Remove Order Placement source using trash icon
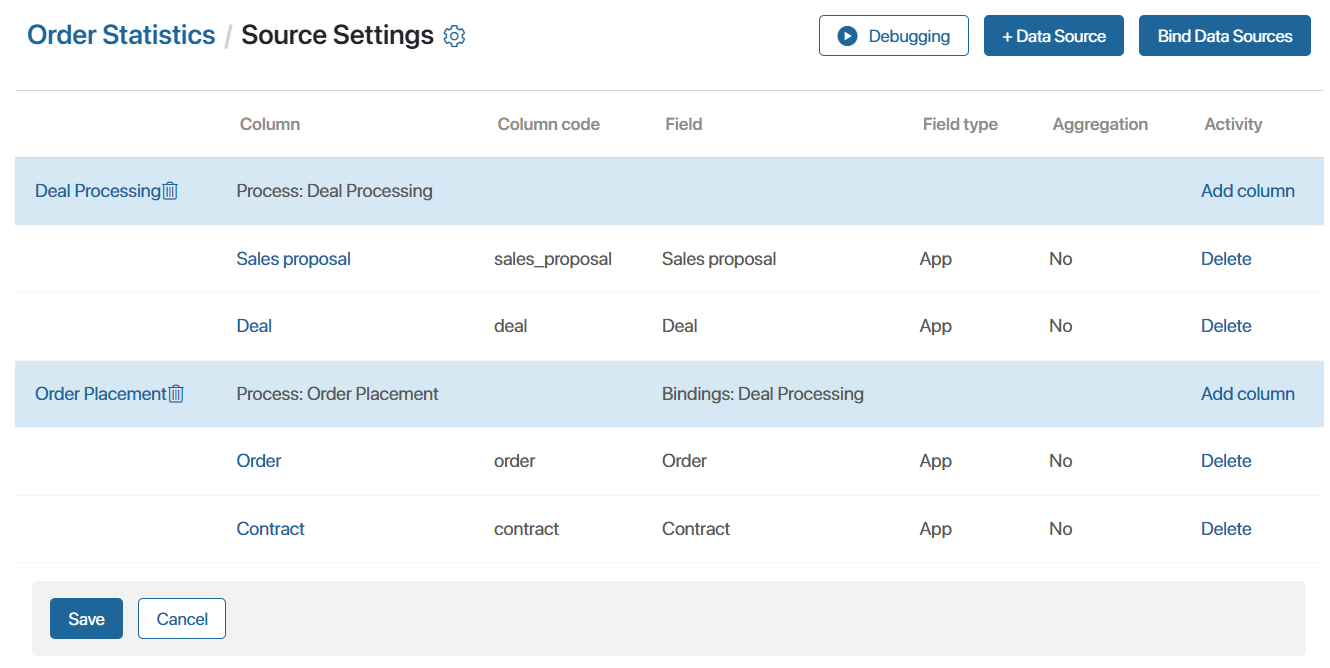The image size is (1330, 668). tap(176, 394)
